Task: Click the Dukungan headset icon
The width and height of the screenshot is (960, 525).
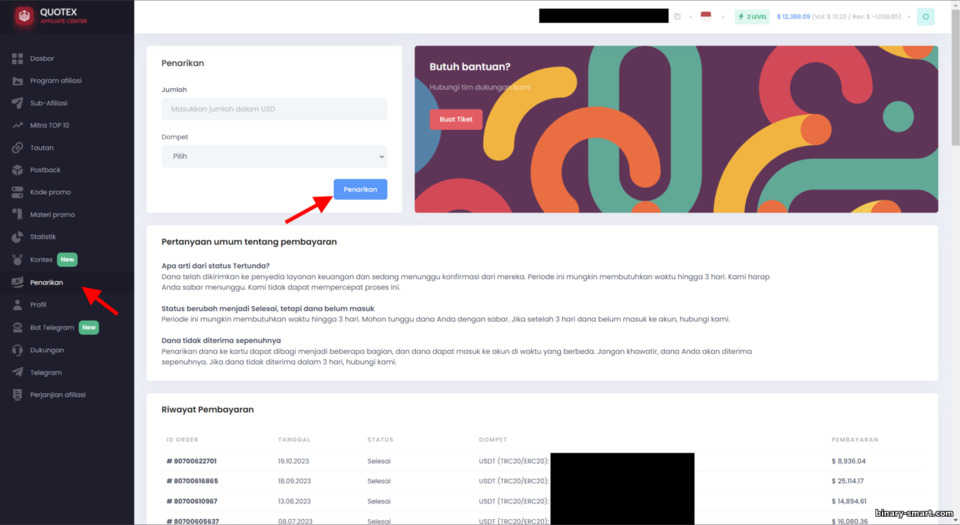Action: pyautogui.click(x=17, y=350)
